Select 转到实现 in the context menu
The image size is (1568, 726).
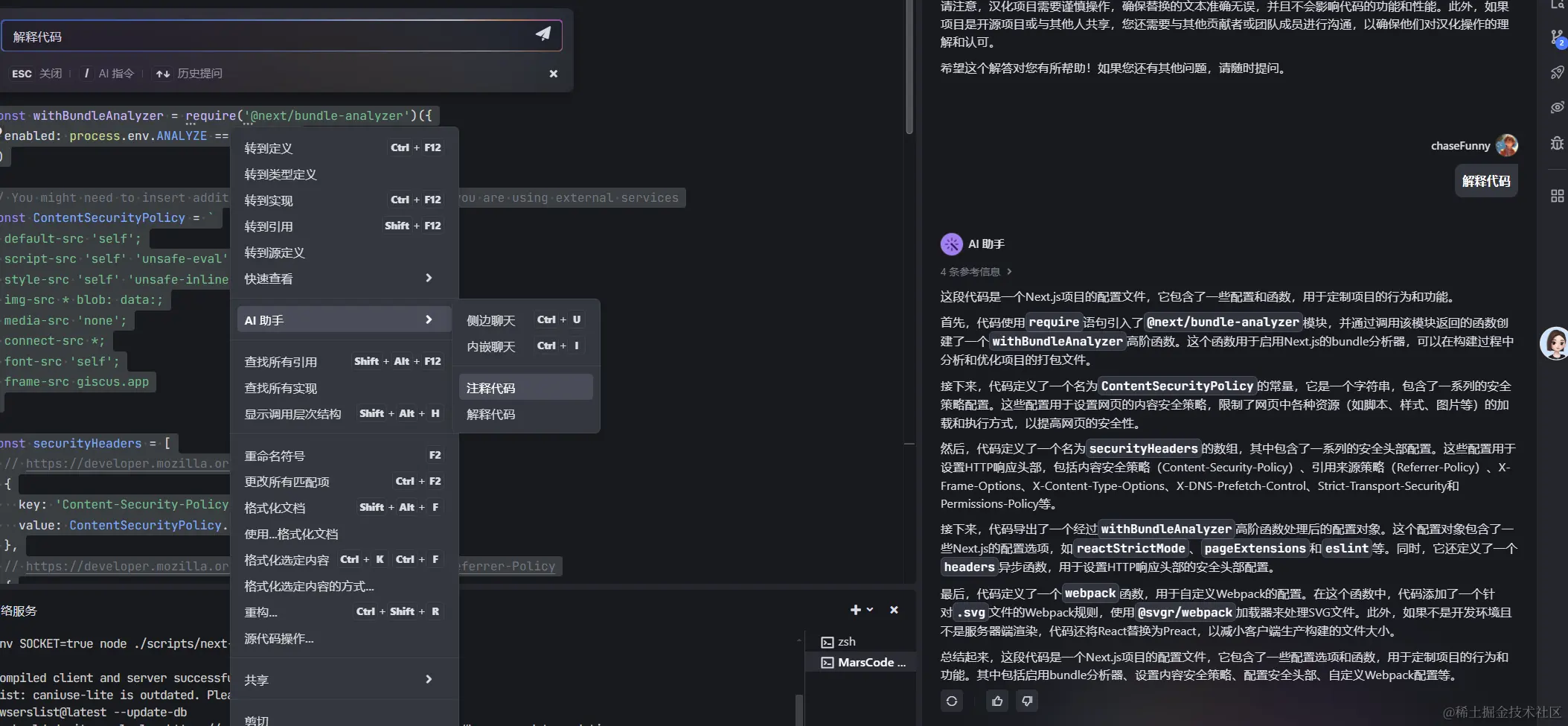coord(344,200)
